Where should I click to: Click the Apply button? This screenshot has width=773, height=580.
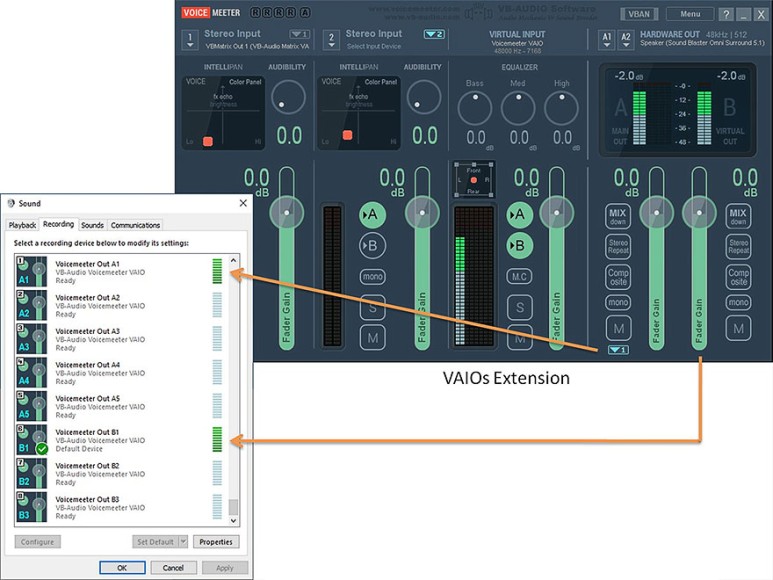tap(225, 568)
